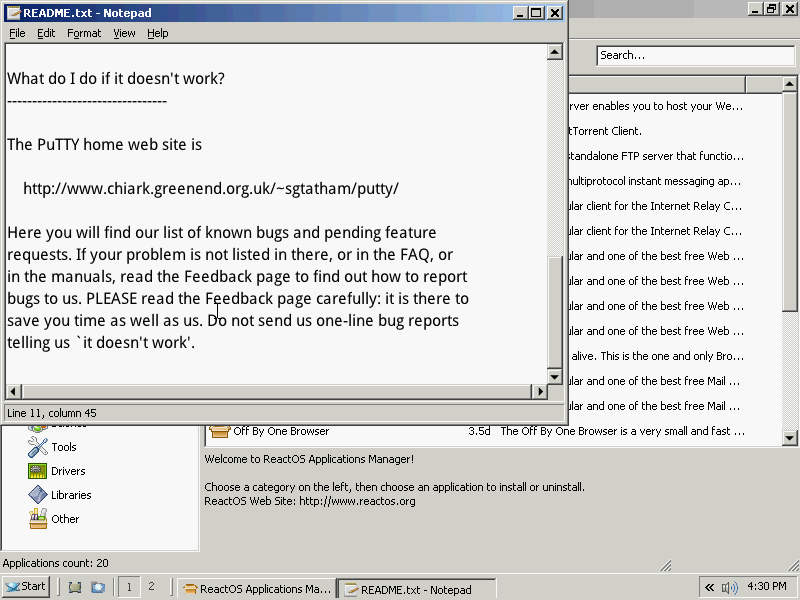Click the show desktop quick launch icon
Screen dimensions: 800x600
[75, 587]
